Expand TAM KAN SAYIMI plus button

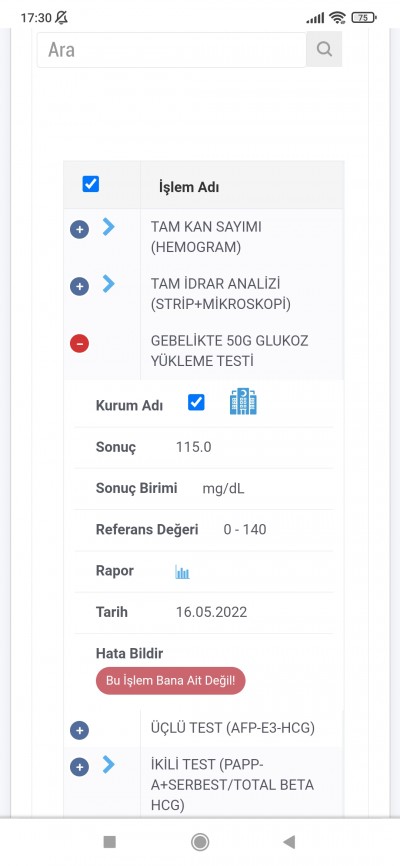[80, 229]
